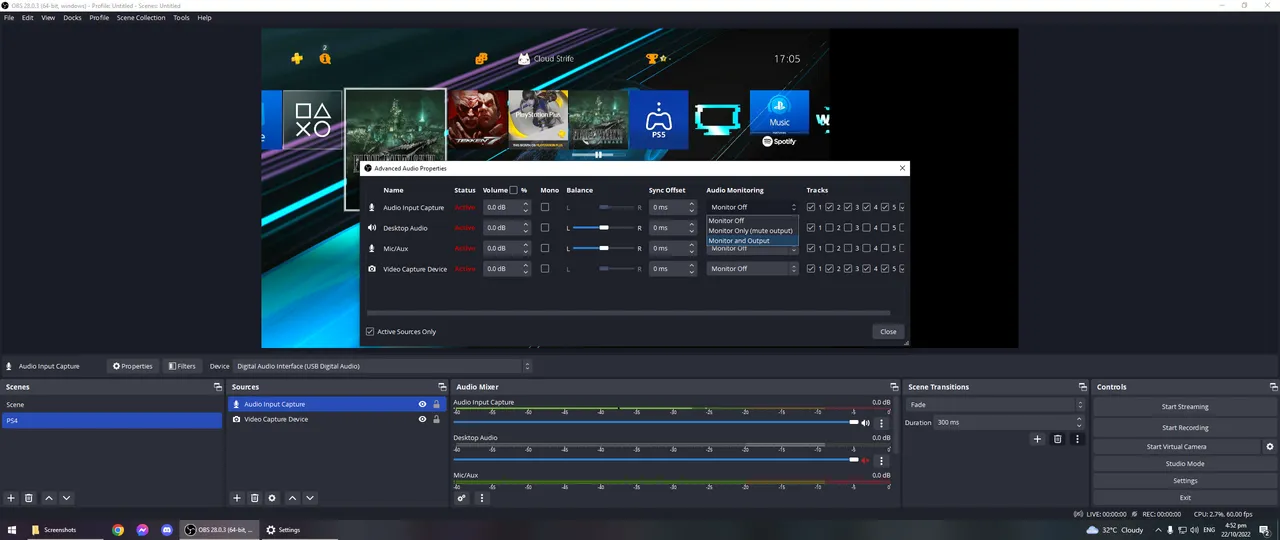
Task: Close the Advanced Audio Properties dialog
Action: click(x=888, y=332)
